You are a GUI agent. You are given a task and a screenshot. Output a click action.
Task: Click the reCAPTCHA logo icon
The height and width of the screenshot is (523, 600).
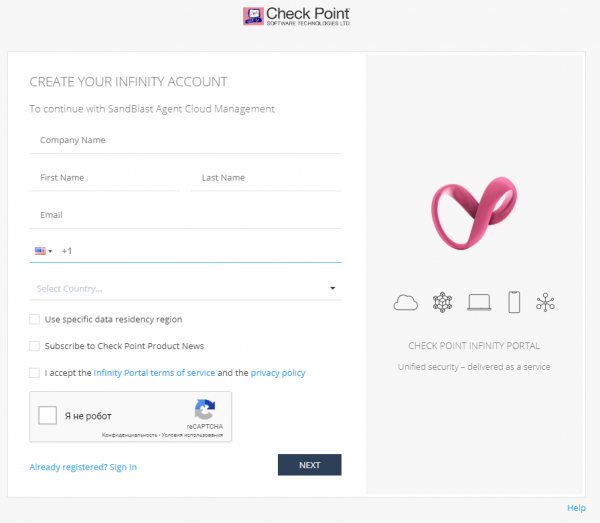pos(205,409)
